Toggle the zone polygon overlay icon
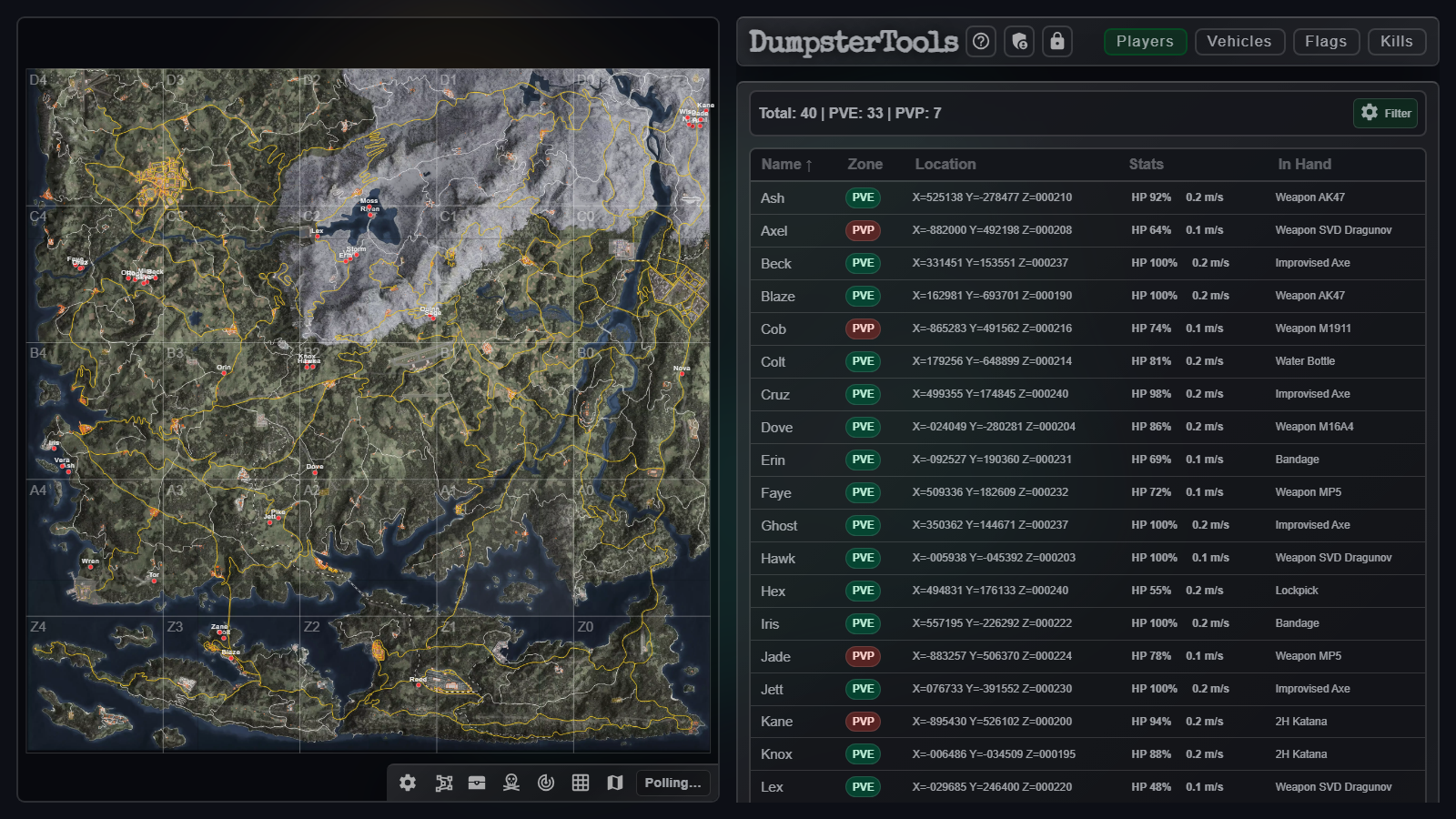The width and height of the screenshot is (1456, 819). click(x=443, y=783)
